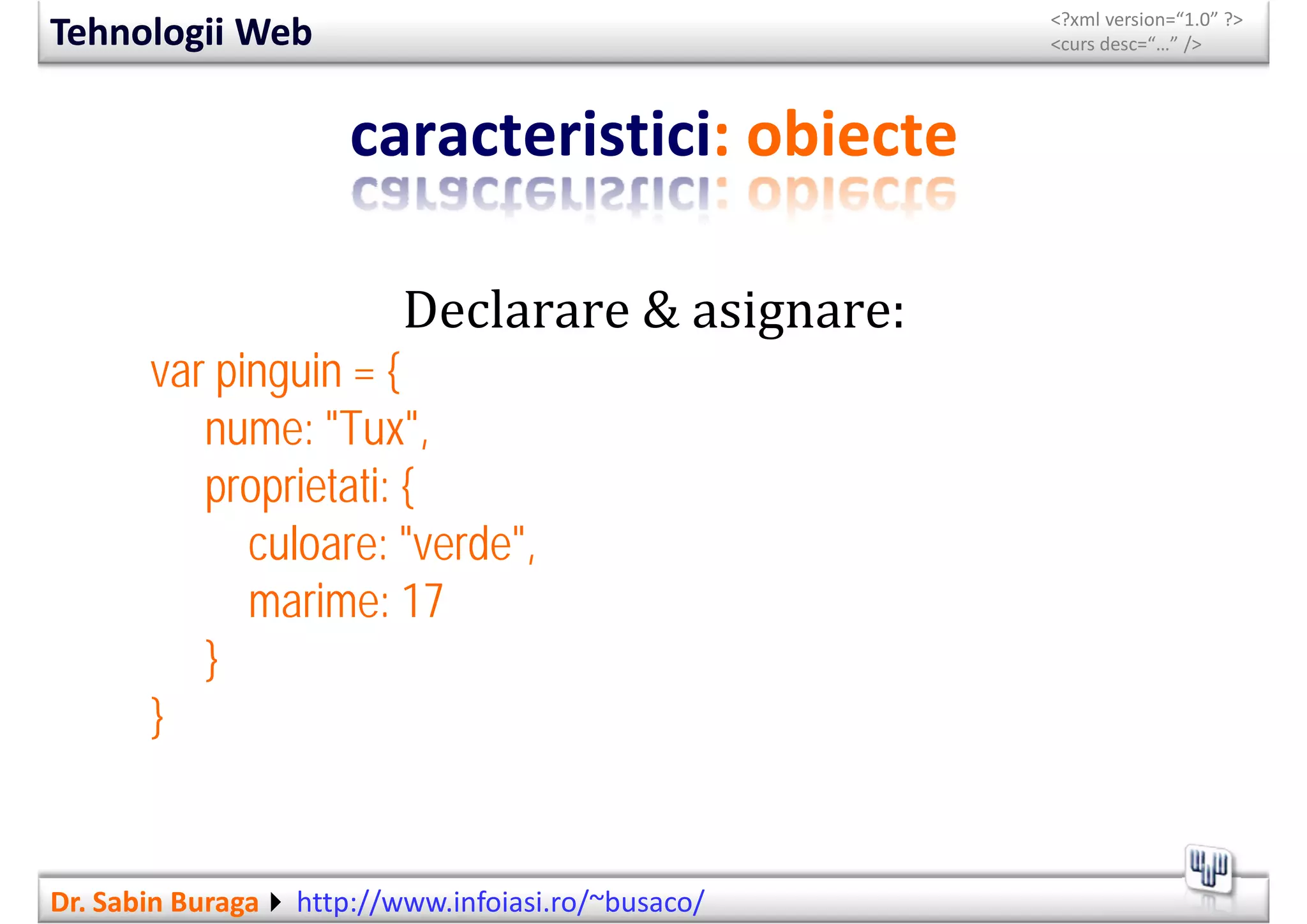Screen dimensions: 1307x924
Task: Click the '<curs desc="..." />' header text
Action: (1126, 45)
